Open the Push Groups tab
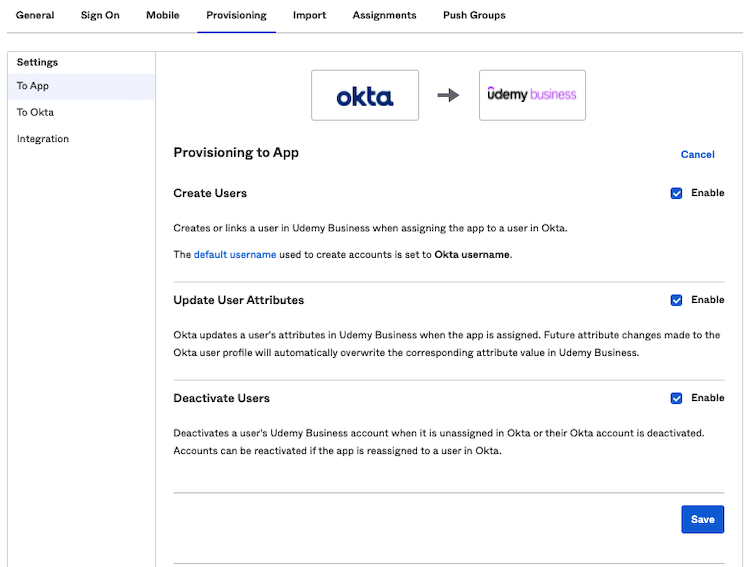The image size is (750, 567). click(474, 15)
